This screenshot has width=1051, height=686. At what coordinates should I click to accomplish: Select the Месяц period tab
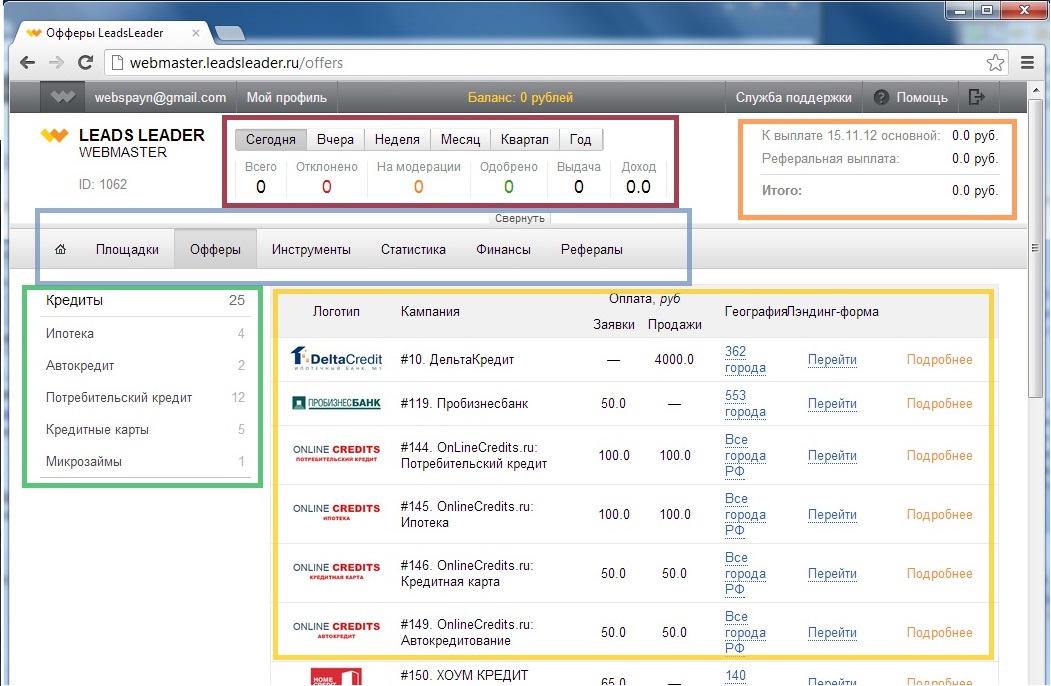coord(460,139)
